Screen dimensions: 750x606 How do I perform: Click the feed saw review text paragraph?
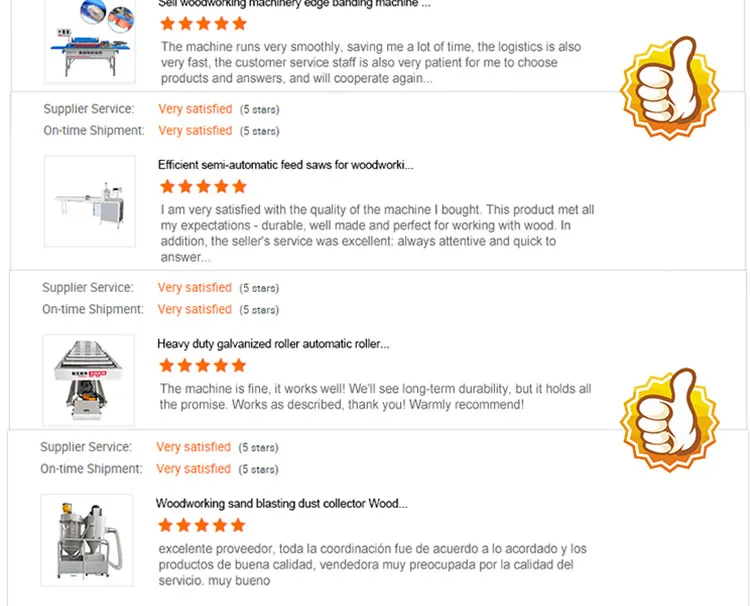pos(377,233)
